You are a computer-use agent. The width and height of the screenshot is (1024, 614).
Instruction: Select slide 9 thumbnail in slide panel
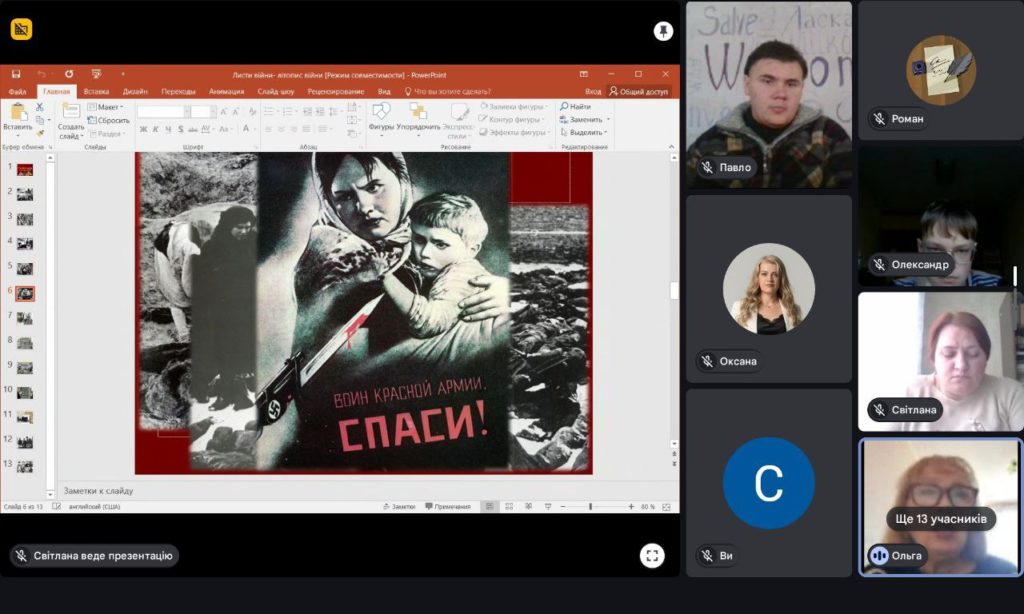point(25,368)
